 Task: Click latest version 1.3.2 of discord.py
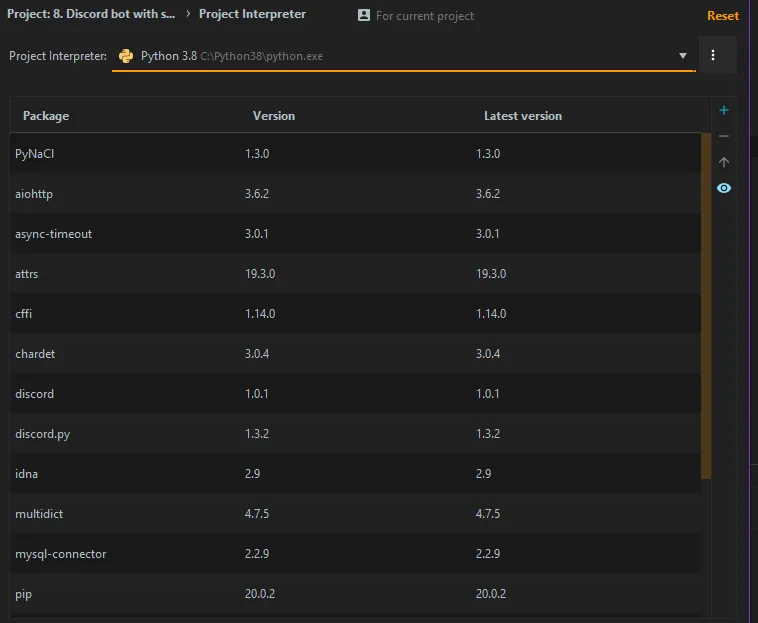tap(488, 434)
